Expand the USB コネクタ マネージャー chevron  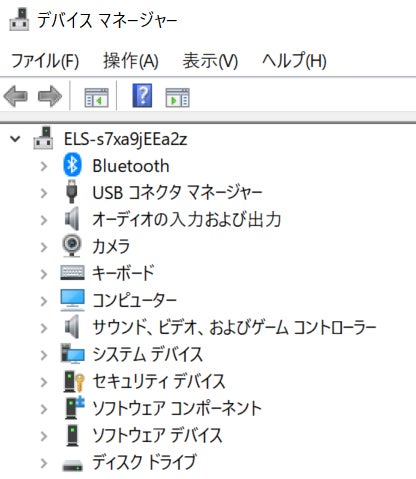(44, 193)
